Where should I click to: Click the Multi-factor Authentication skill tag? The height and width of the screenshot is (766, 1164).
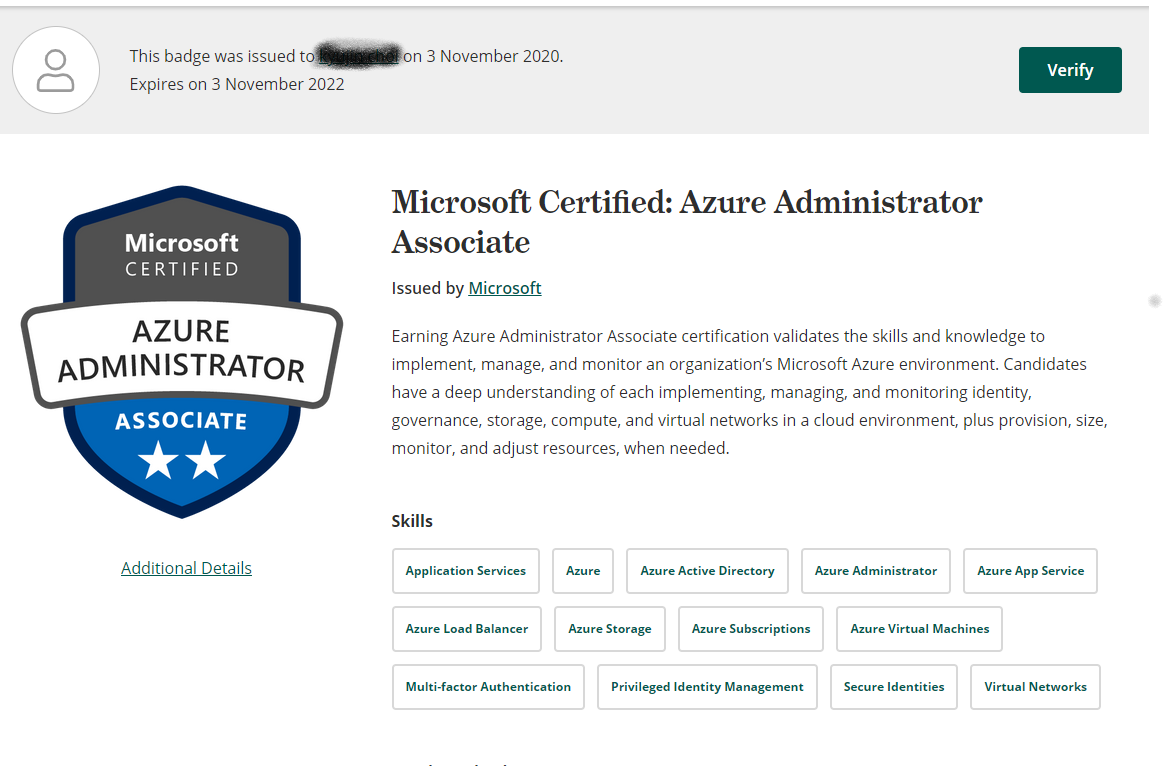(x=488, y=687)
